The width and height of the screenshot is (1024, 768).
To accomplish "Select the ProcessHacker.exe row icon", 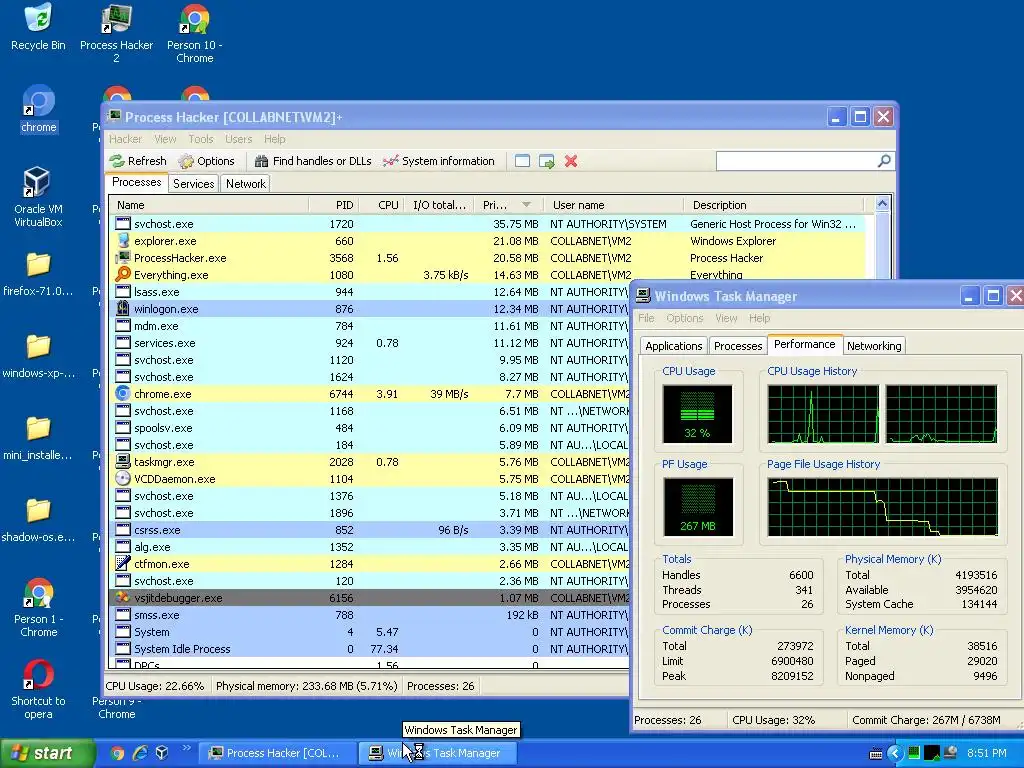I will (123, 257).
